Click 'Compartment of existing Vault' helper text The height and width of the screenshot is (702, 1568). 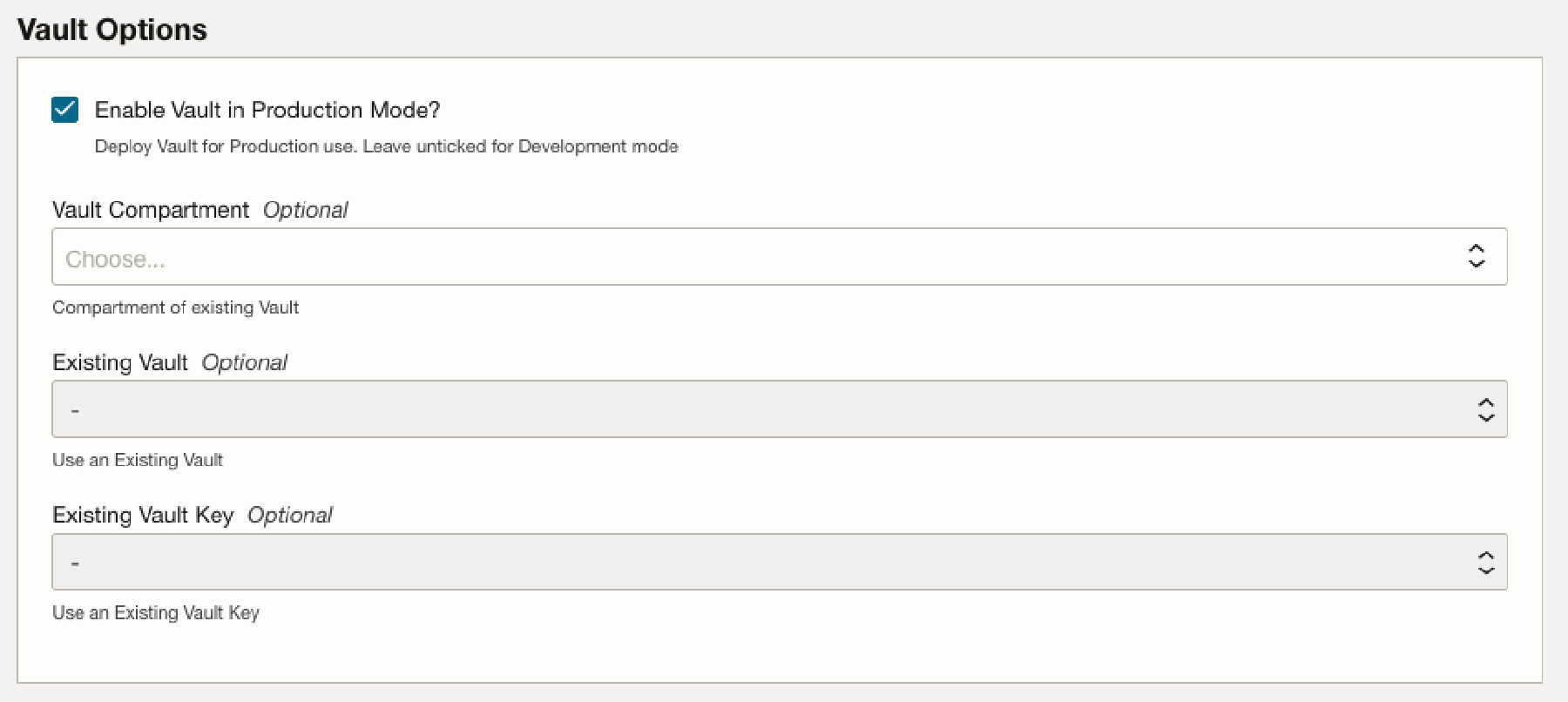pos(175,307)
